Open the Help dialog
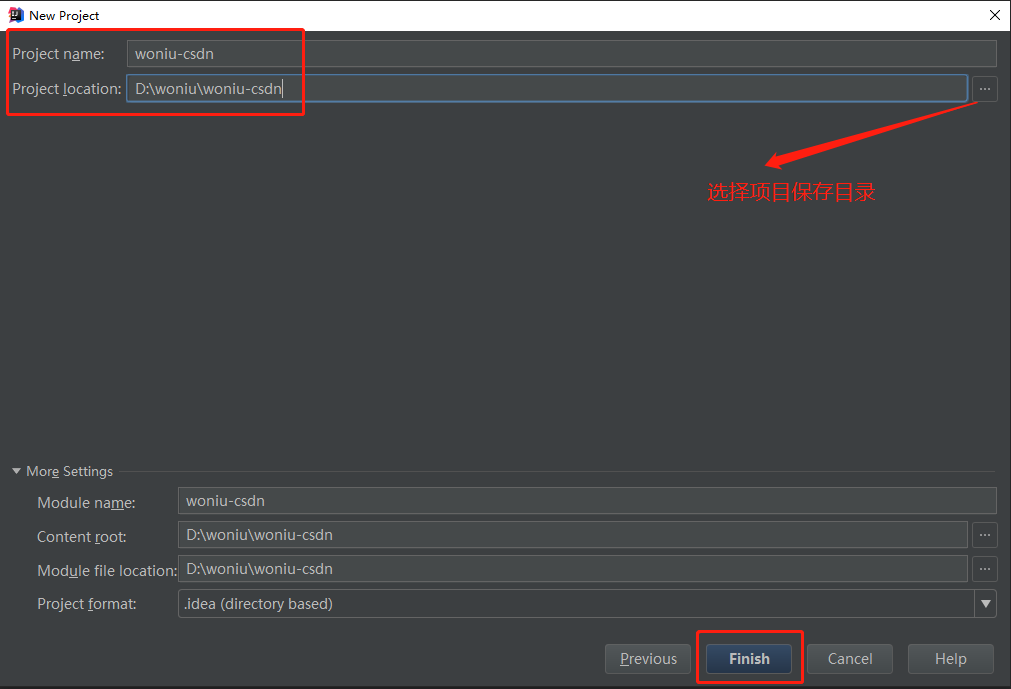The height and width of the screenshot is (689, 1011). coord(950,658)
